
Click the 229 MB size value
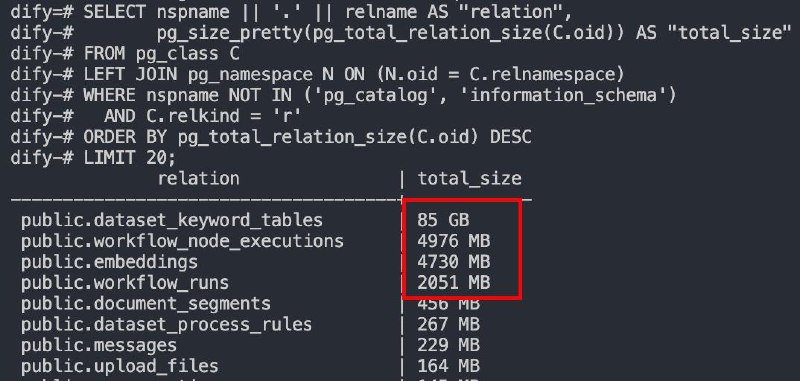(448, 345)
